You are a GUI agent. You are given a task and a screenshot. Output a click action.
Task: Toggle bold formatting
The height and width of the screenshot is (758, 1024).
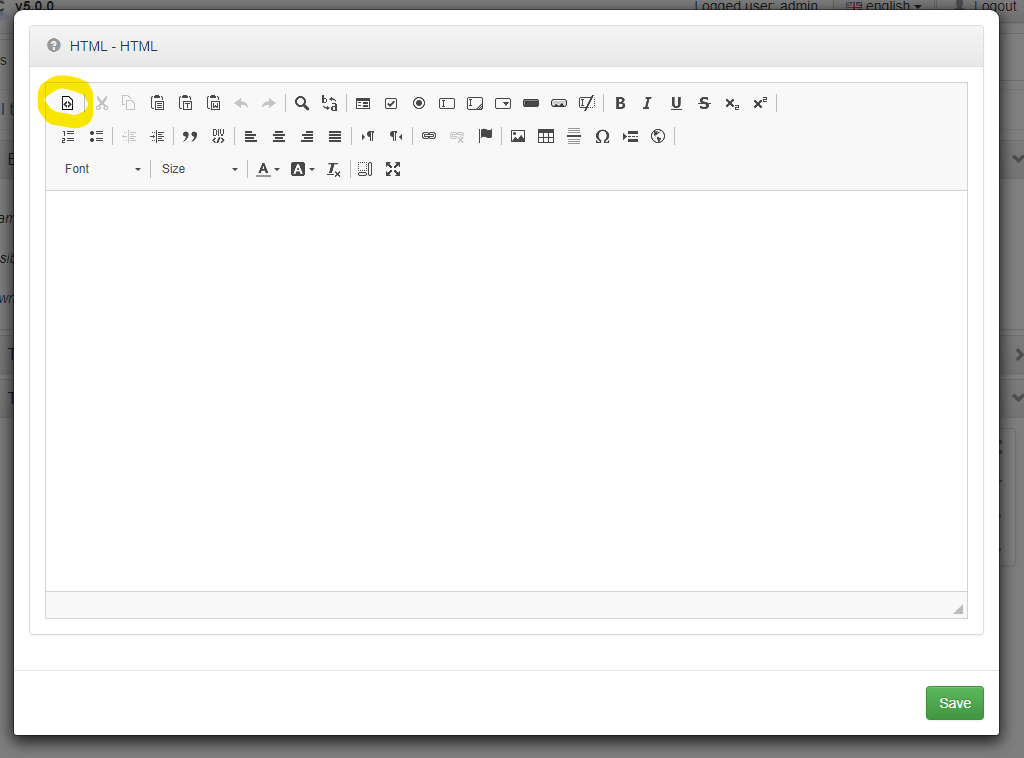[x=620, y=103]
